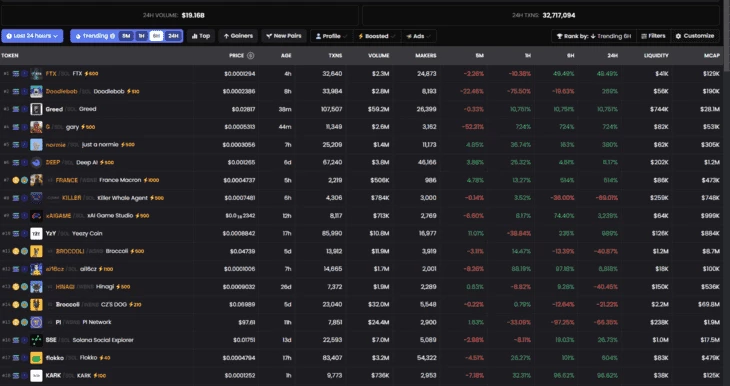This screenshot has width=730, height=386.
Task: Click the PI Network token logo
Action: click(36, 322)
